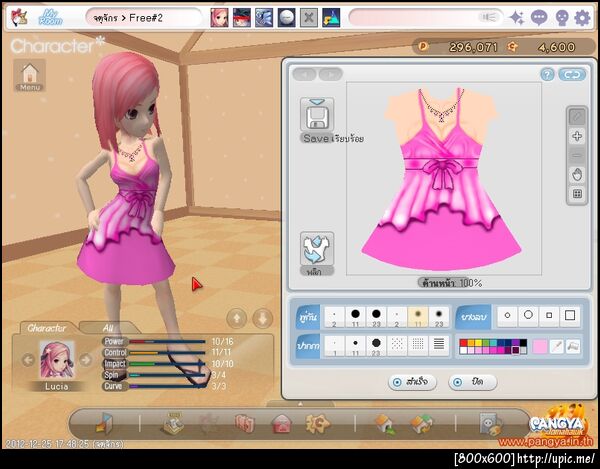This screenshot has height=469, width=600.
Task: Click previous character left arrow
Action: pos(28,360)
